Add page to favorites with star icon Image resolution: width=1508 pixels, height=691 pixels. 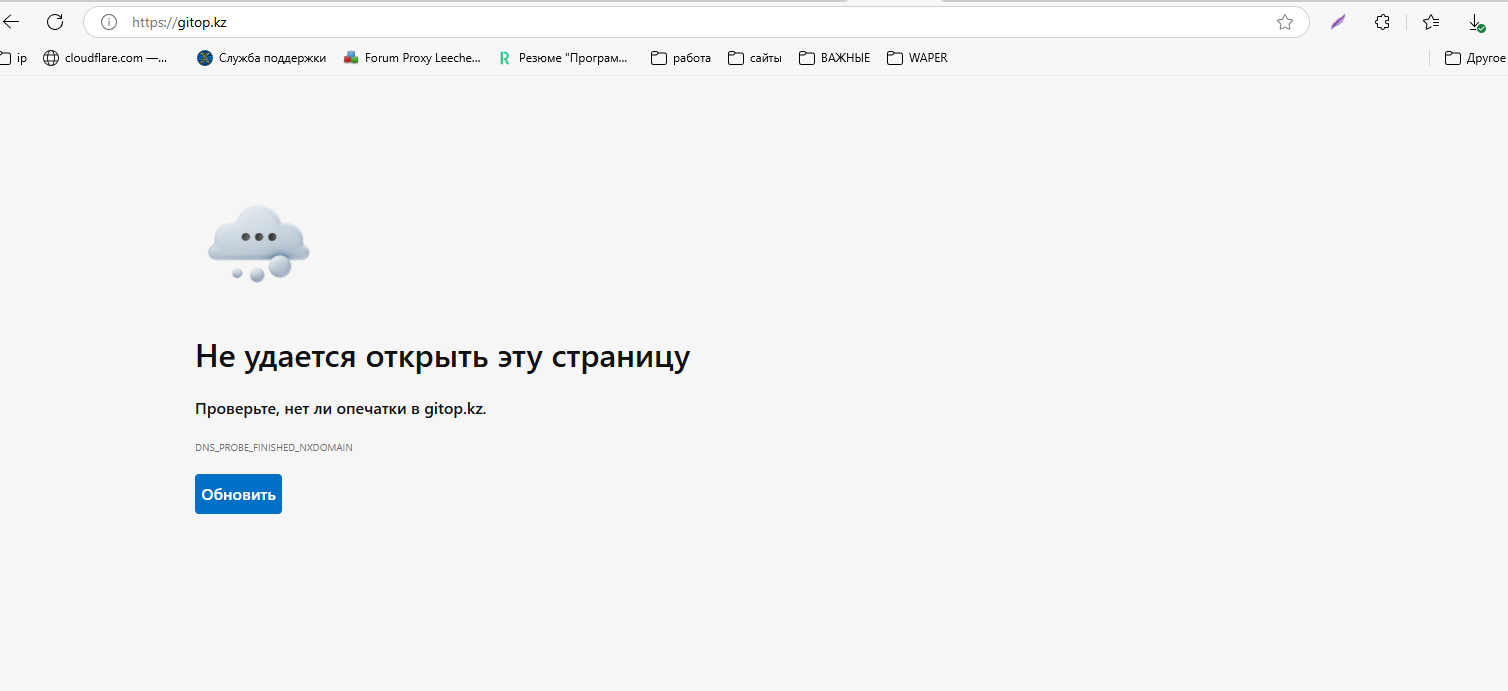coord(1285,22)
